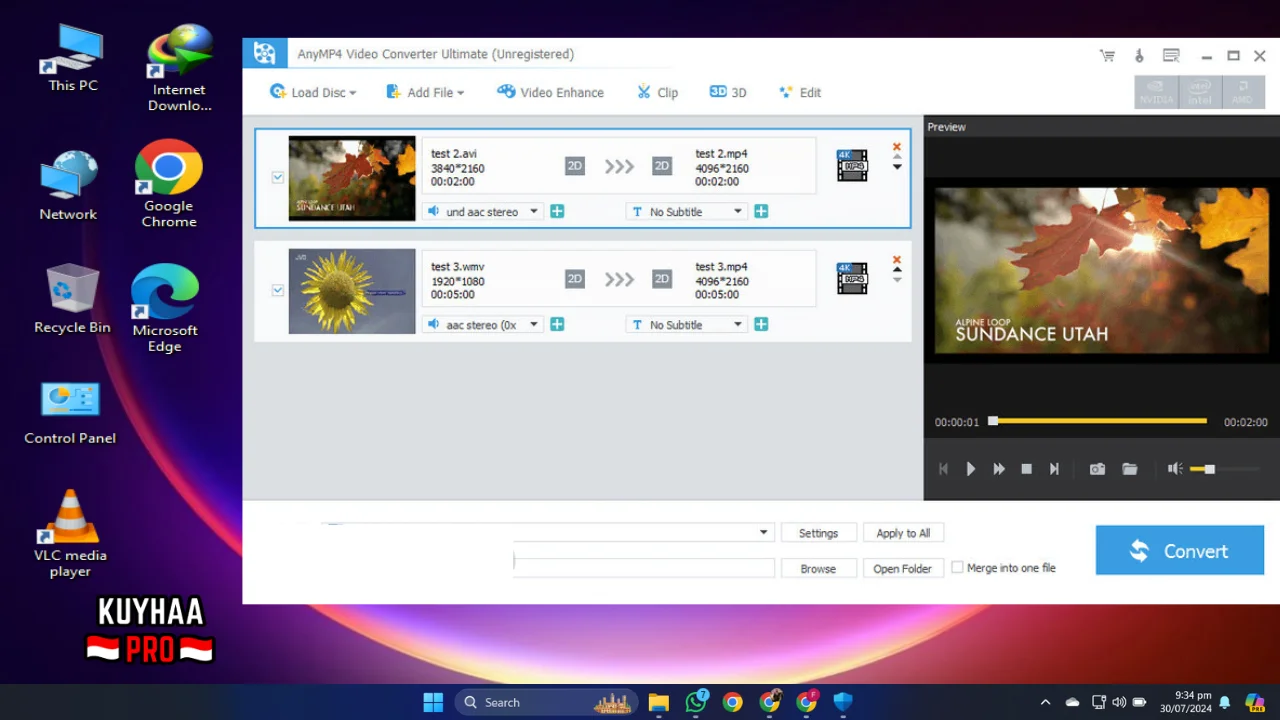The image size is (1280, 720).
Task: Click the Intel acceleration badge
Action: [x=1199, y=92]
